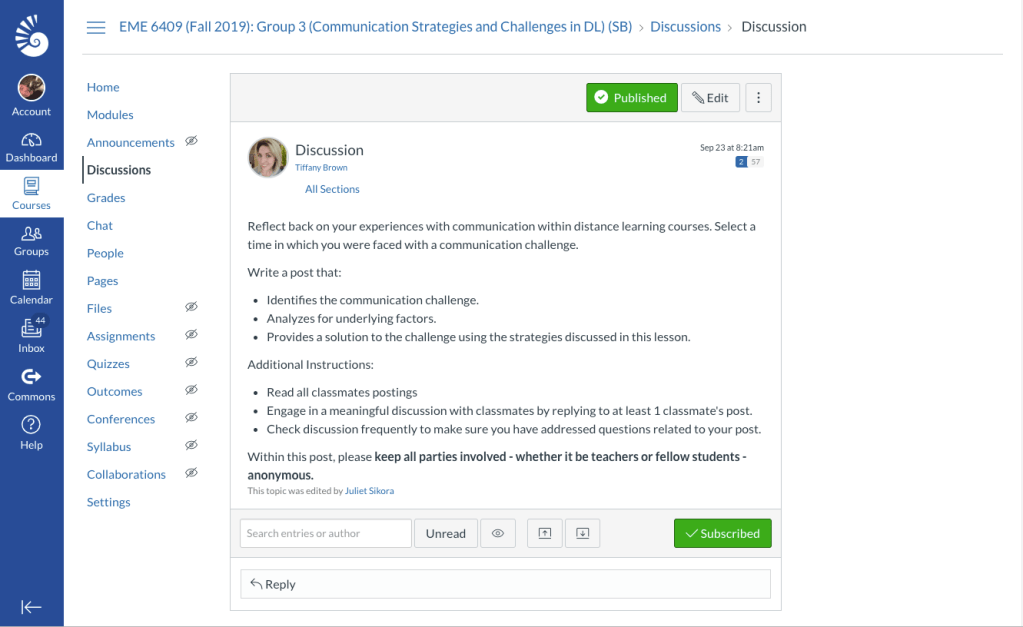Open the Calendar icon in sidebar

tap(31, 287)
